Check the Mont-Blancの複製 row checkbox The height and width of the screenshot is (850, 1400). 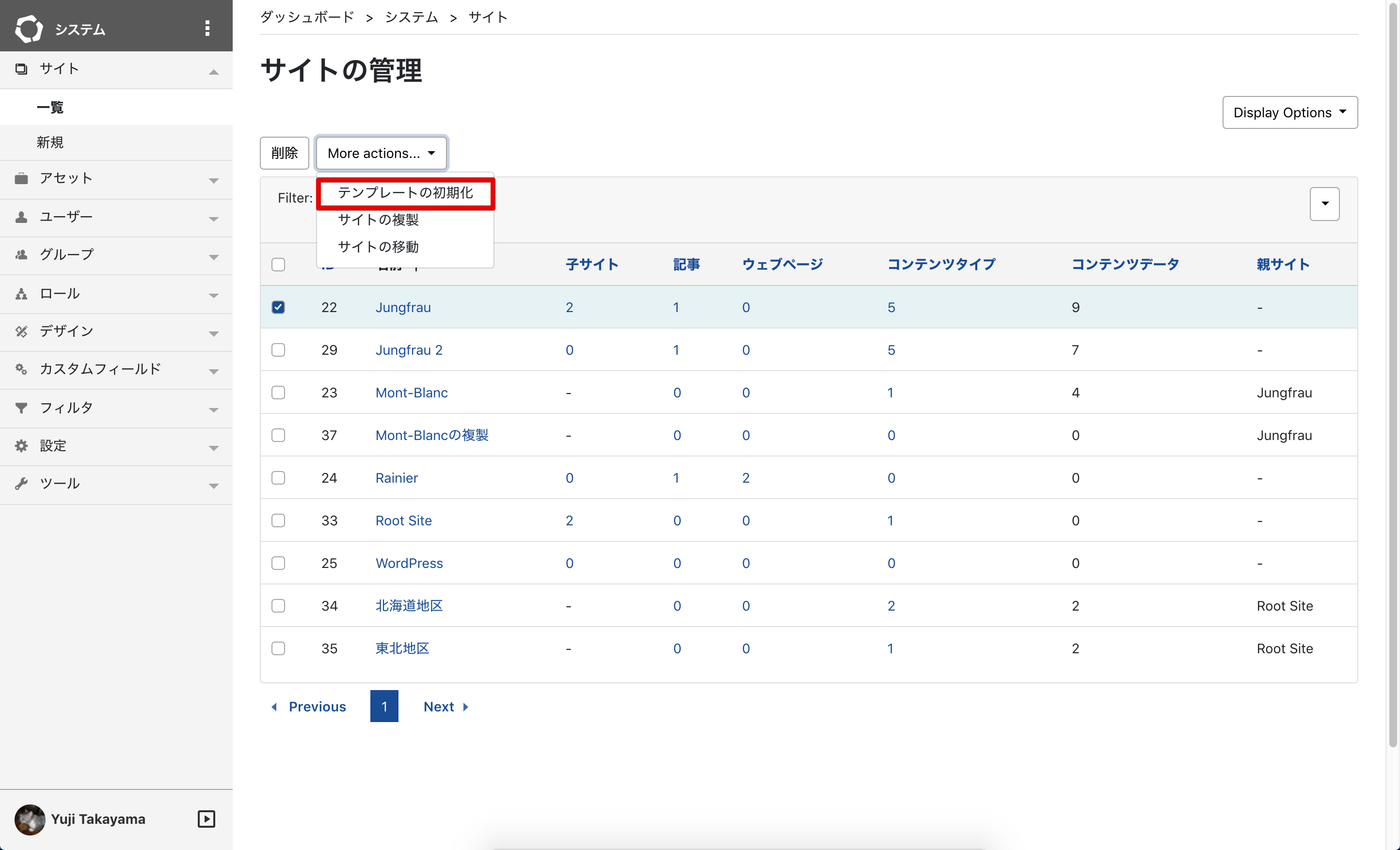(278, 435)
